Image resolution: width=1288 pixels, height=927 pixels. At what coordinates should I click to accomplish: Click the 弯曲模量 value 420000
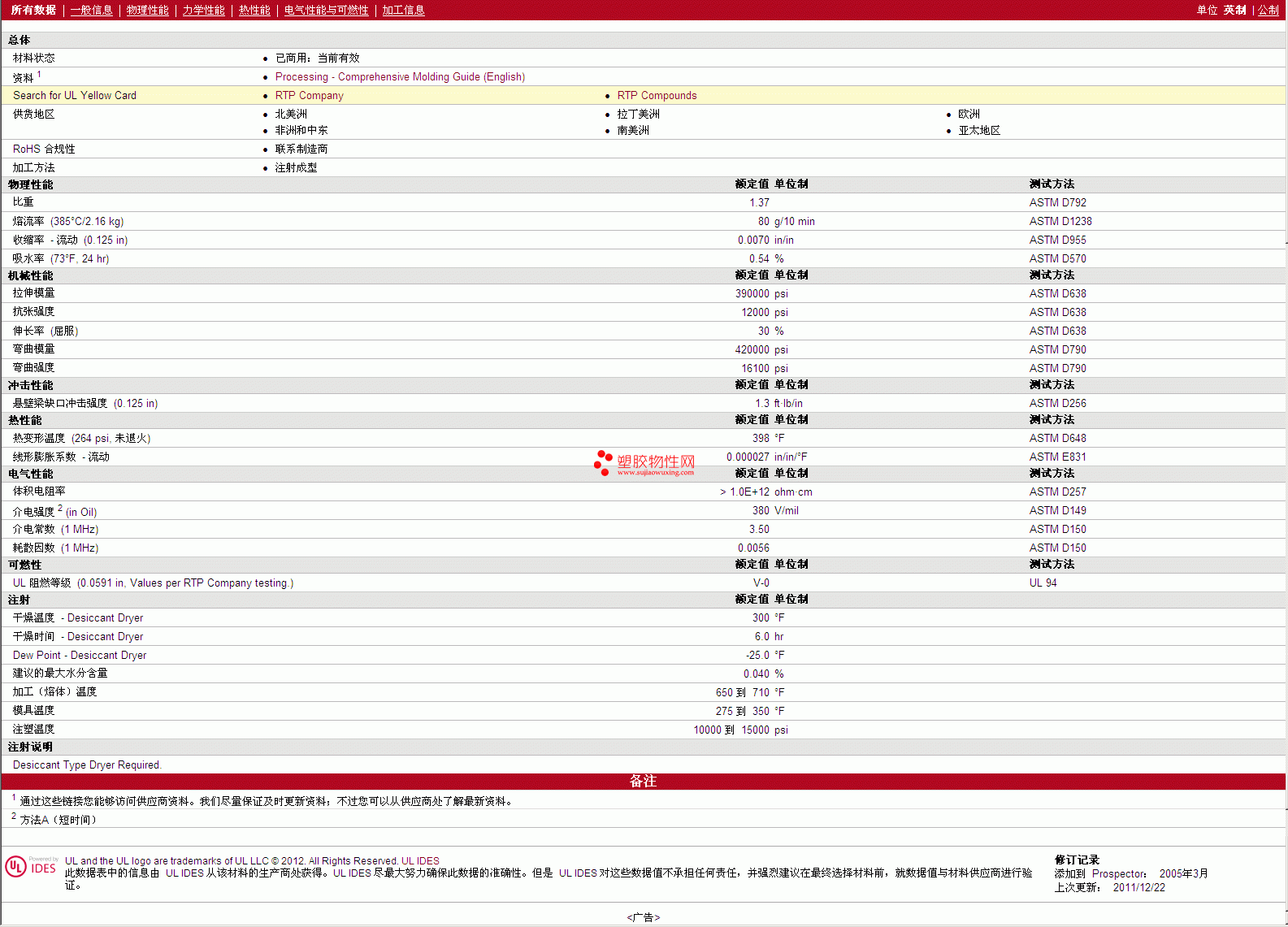[x=752, y=350]
